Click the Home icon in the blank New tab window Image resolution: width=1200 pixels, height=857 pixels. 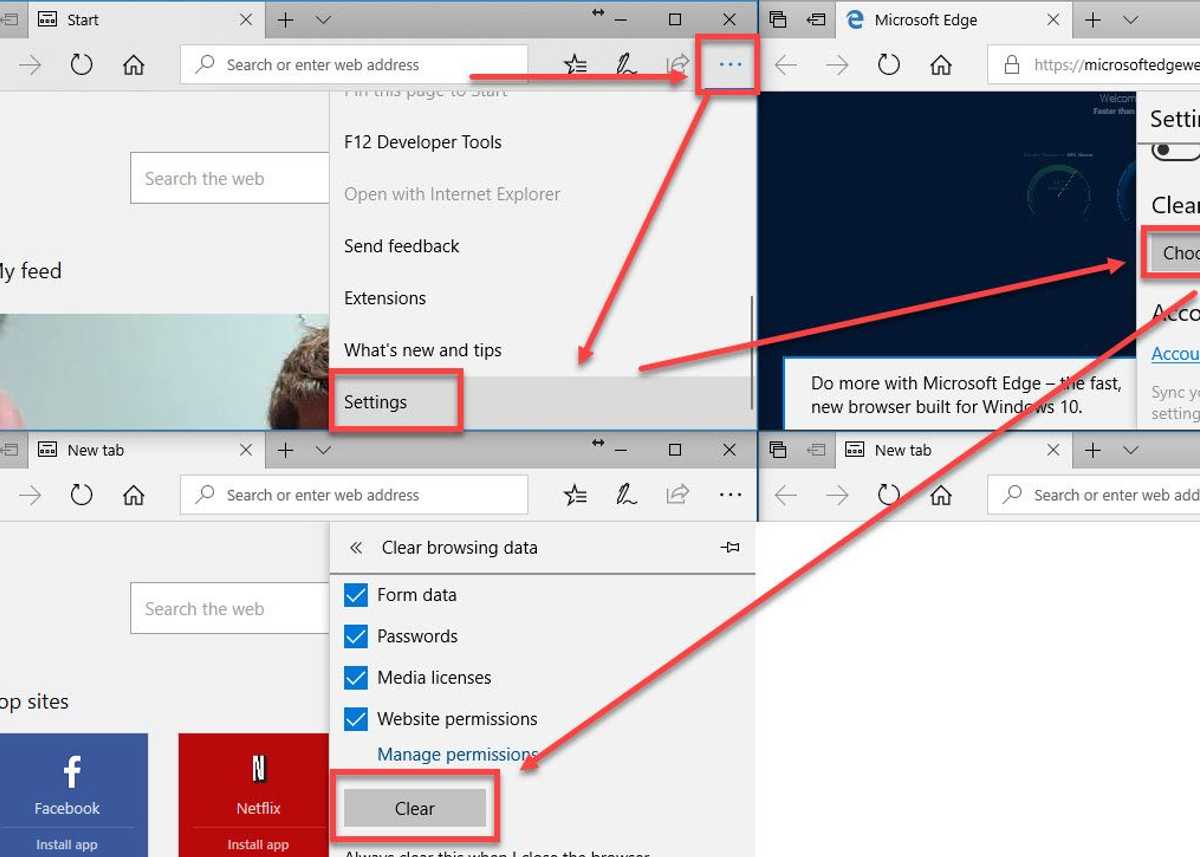(940, 495)
